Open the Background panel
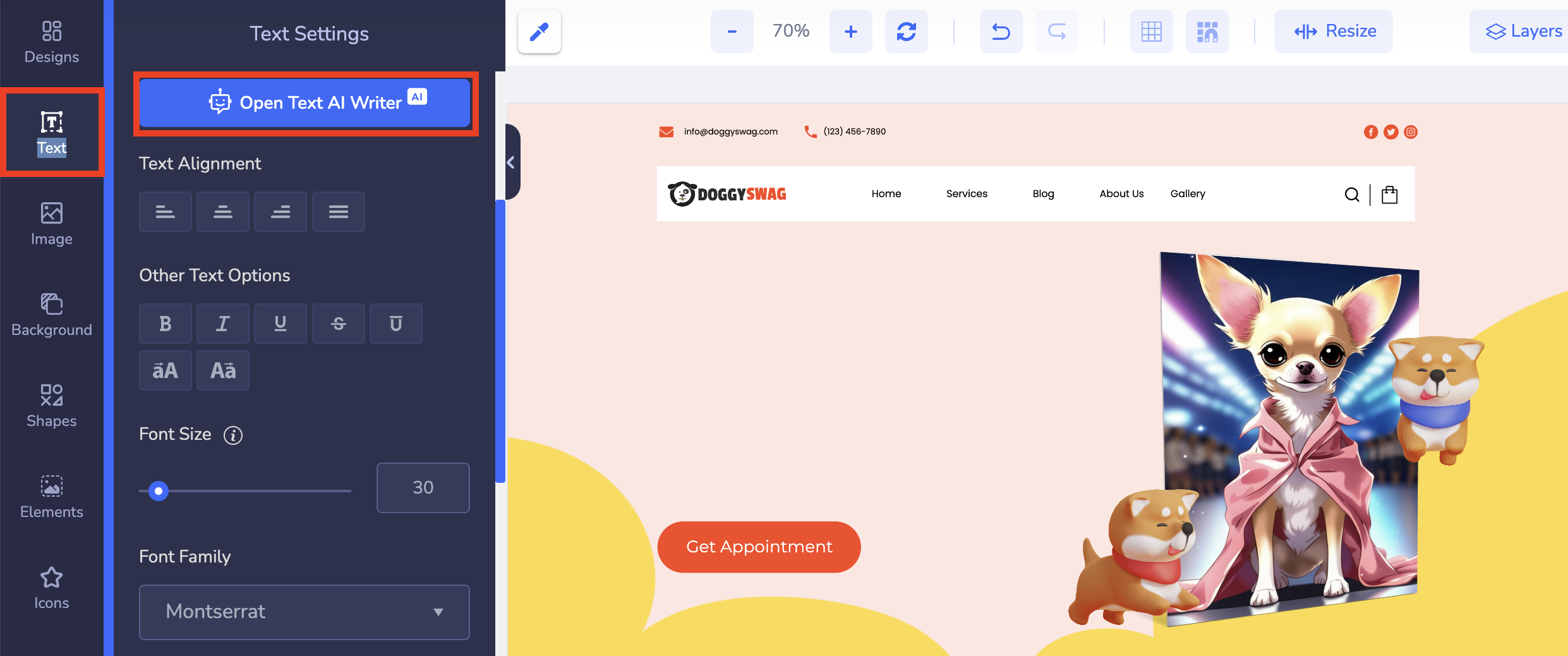Viewport: 1568px width, 656px height. click(52, 313)
